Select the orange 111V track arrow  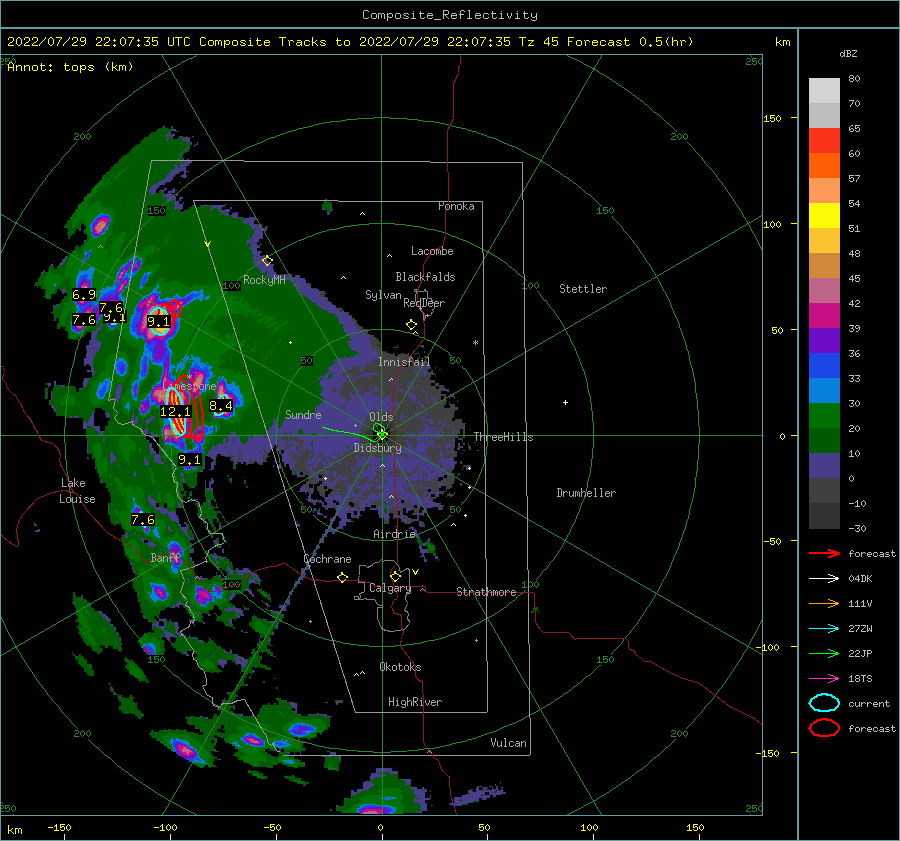point(824,603)
